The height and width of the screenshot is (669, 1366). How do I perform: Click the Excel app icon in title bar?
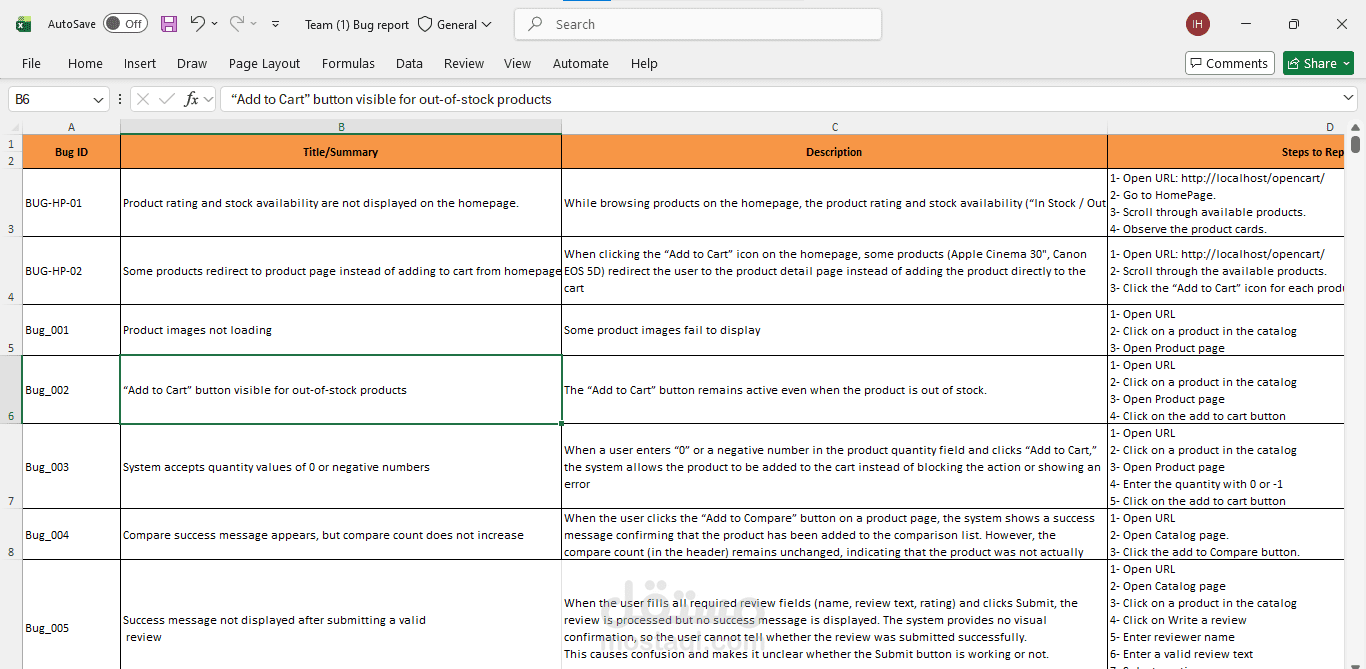pos(23,24)
